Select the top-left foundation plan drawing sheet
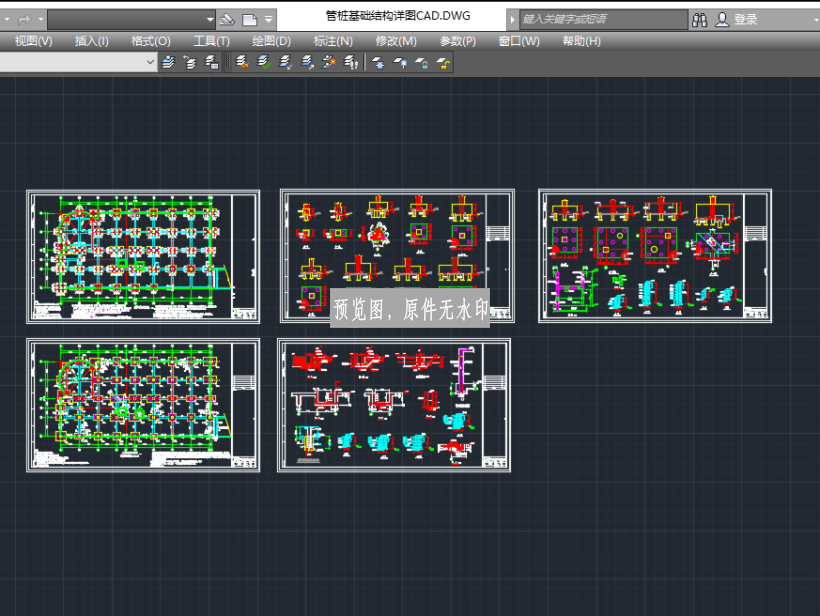Image resolution: width=820 pixels, height=616 pixels. pyautogui.click(x=143, y=256)
